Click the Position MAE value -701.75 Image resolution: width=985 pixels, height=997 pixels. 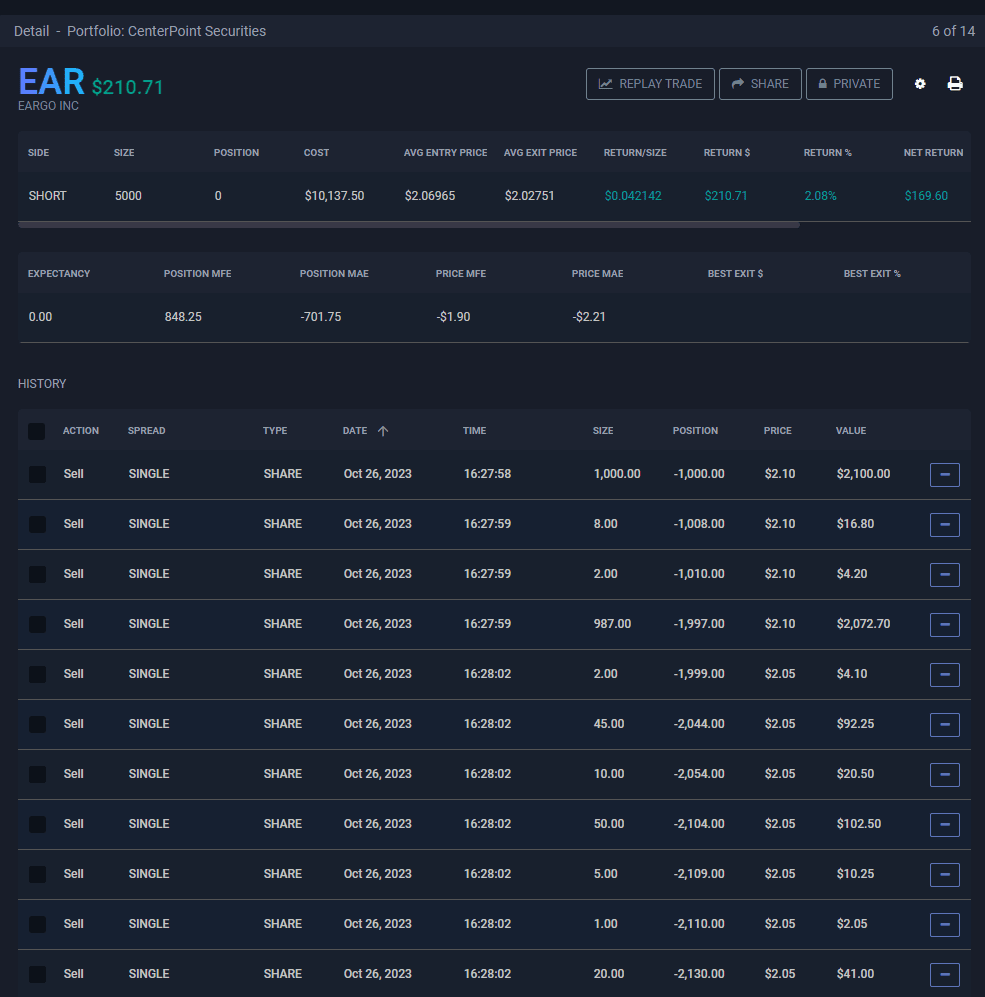click(320, 317)
